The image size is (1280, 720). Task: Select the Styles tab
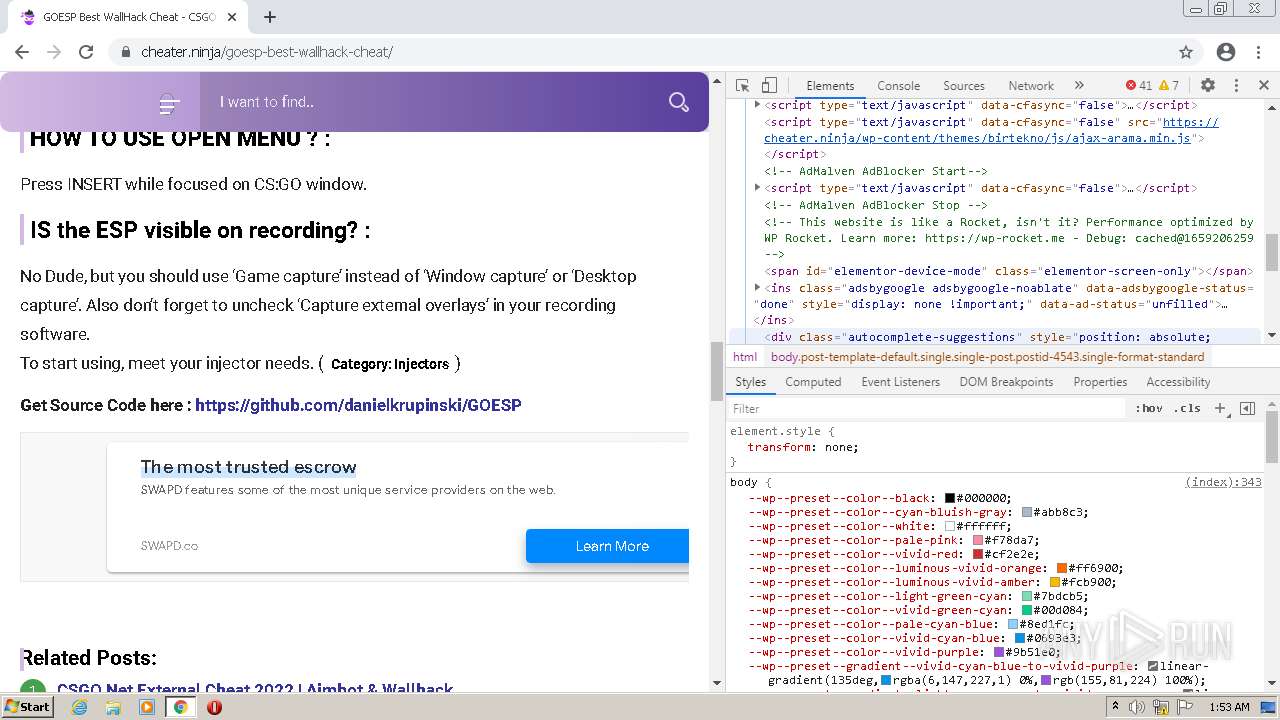pyautogui.click(x=750, y=382)
